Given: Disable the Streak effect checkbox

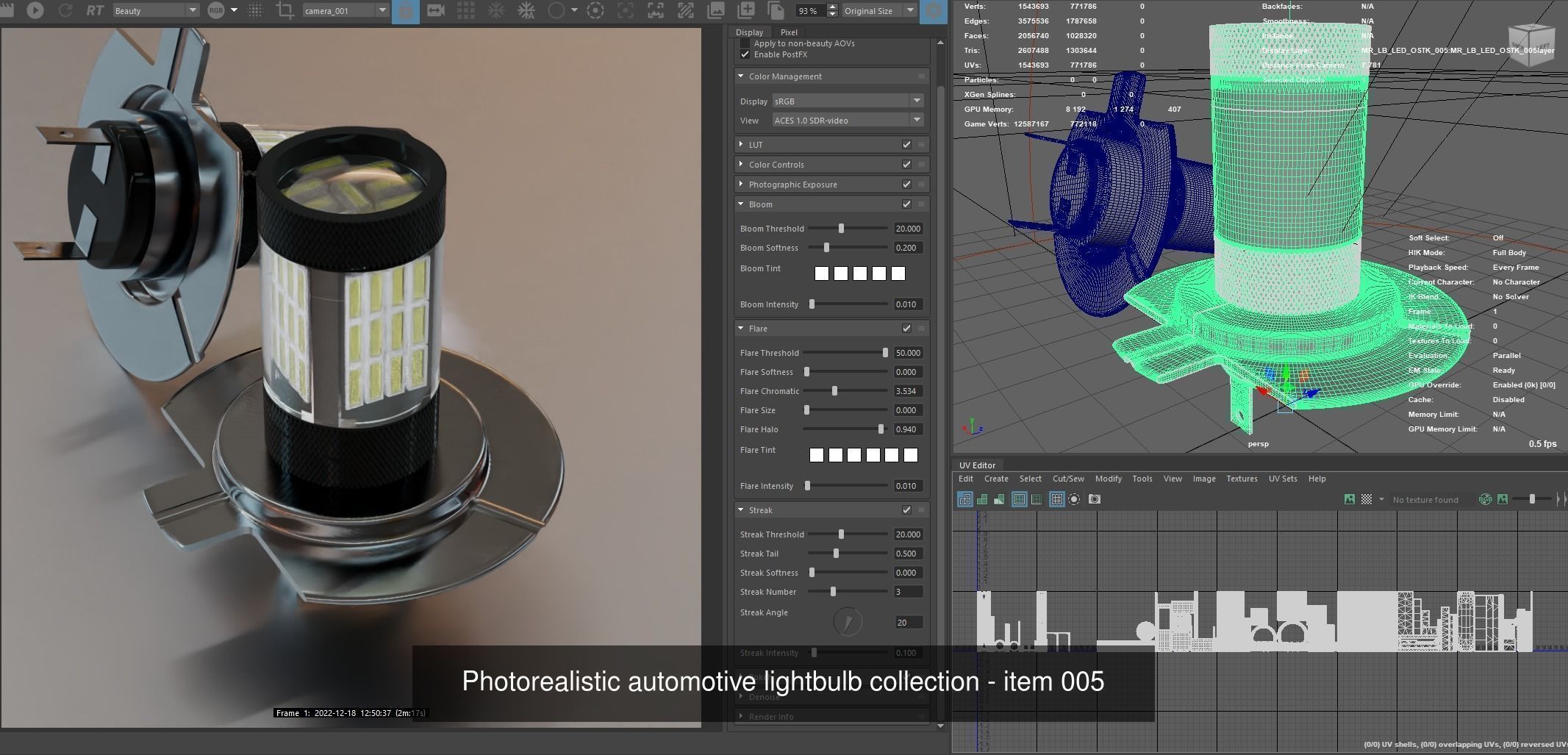Looking at the screenshot, I should click(906, 510).
